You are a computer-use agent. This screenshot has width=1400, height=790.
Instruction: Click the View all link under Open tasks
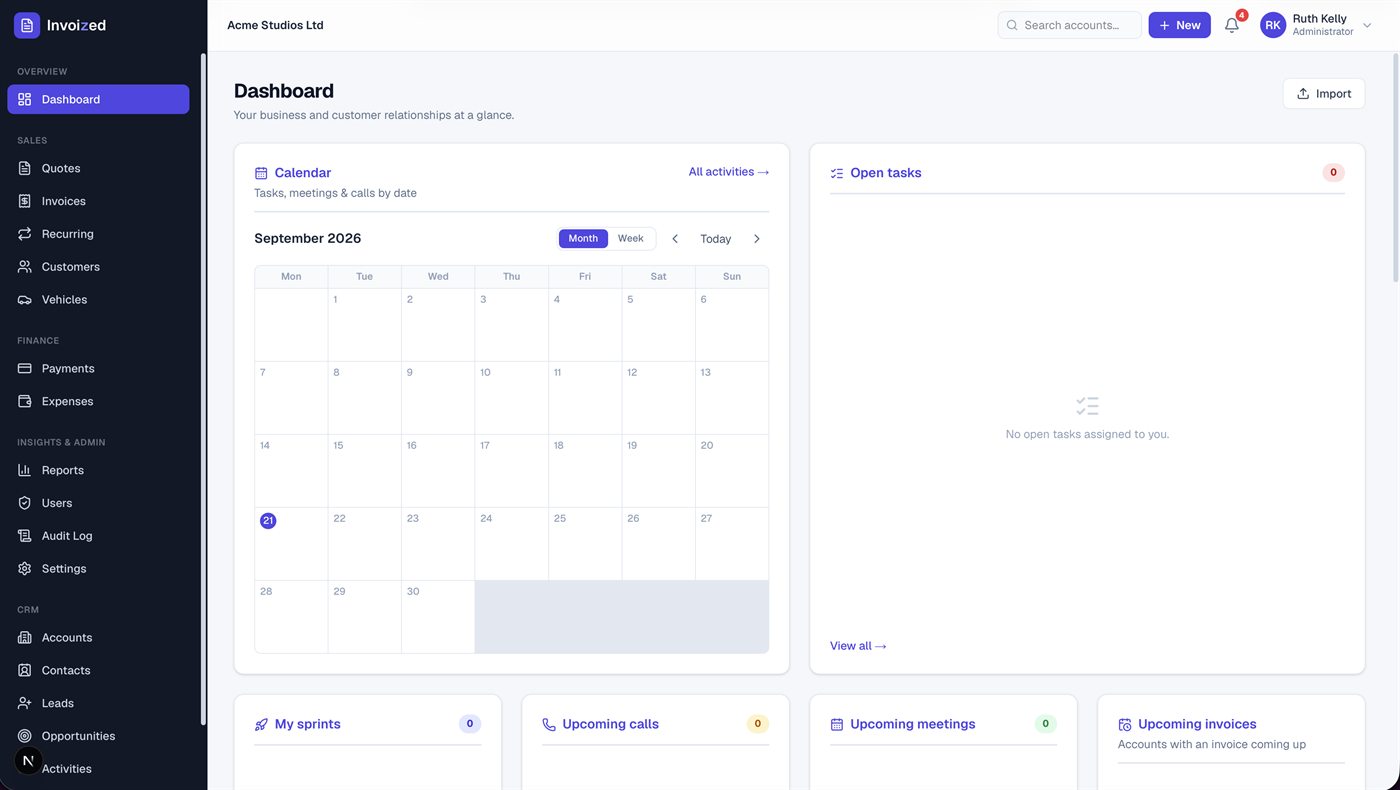858,646
